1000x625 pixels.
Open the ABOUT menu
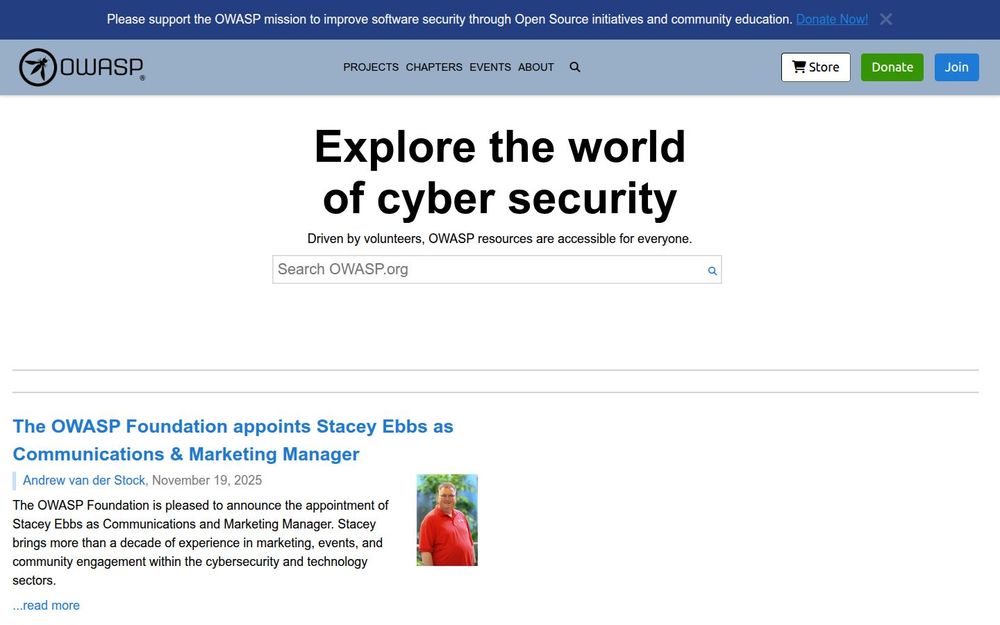point(536,67)
